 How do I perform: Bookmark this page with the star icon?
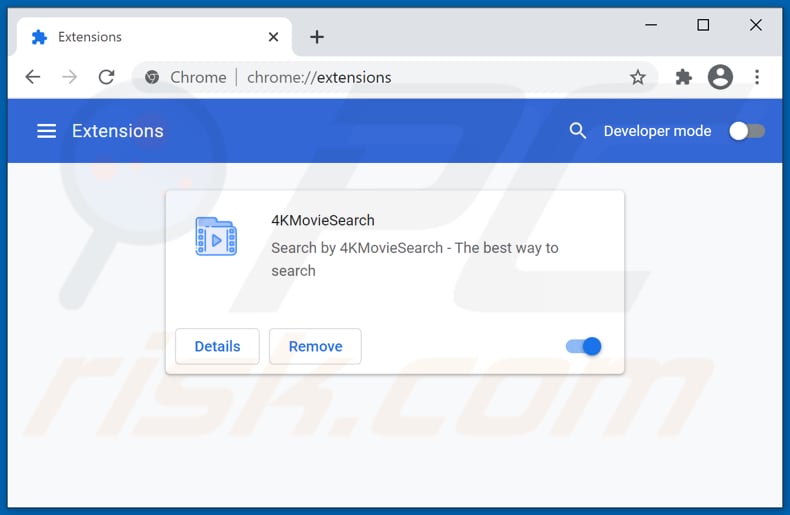tap(638, 77)
